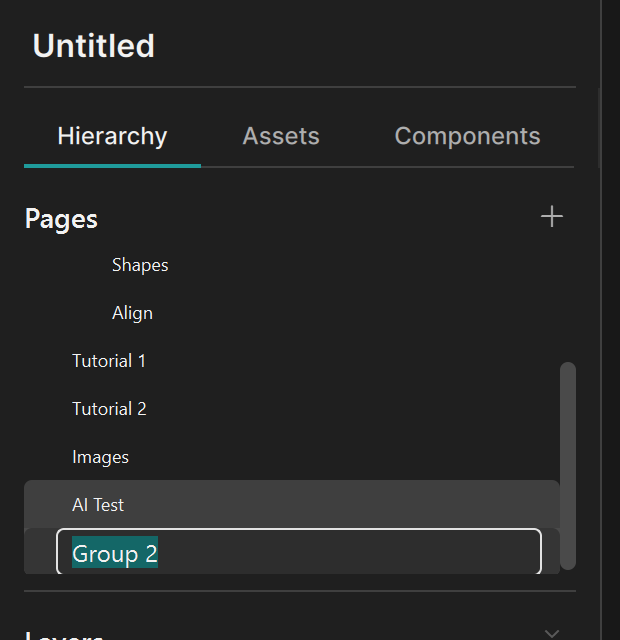
Task: Click the Pages section heading
Action: coord(61,219)
